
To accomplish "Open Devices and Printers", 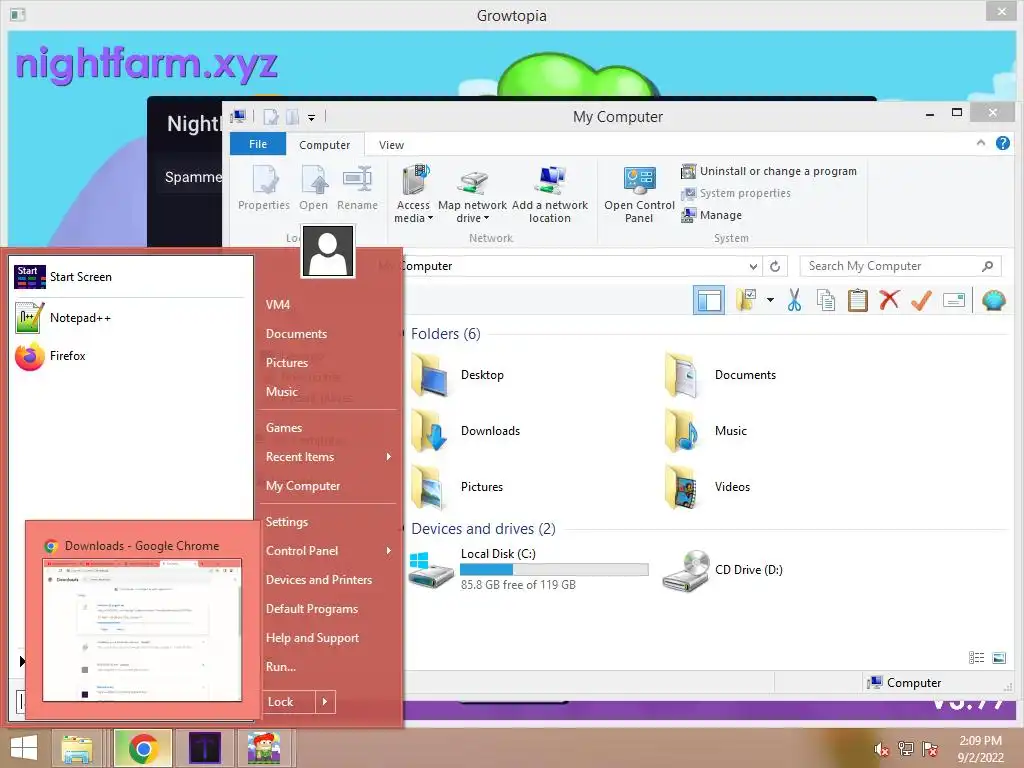I will pos(319,580).
